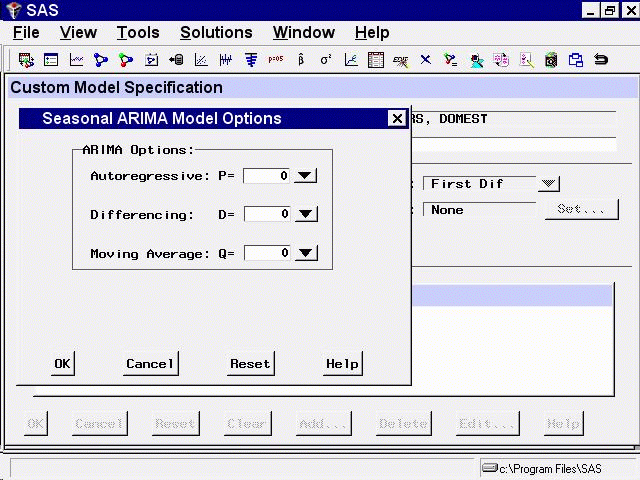This screenshot has width=640, height=480.
Task: Open the Window menu
Action: 304,33
